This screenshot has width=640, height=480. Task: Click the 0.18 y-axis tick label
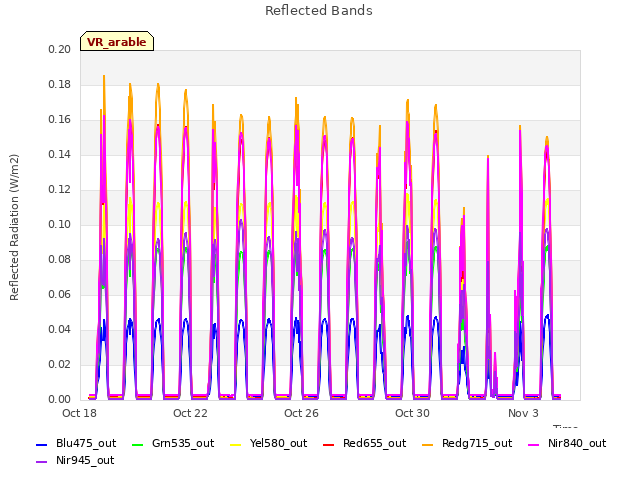[x=60, y=84]
